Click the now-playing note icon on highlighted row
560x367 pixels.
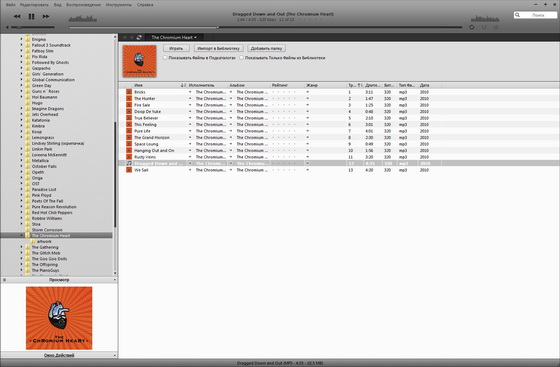[129, 163]
